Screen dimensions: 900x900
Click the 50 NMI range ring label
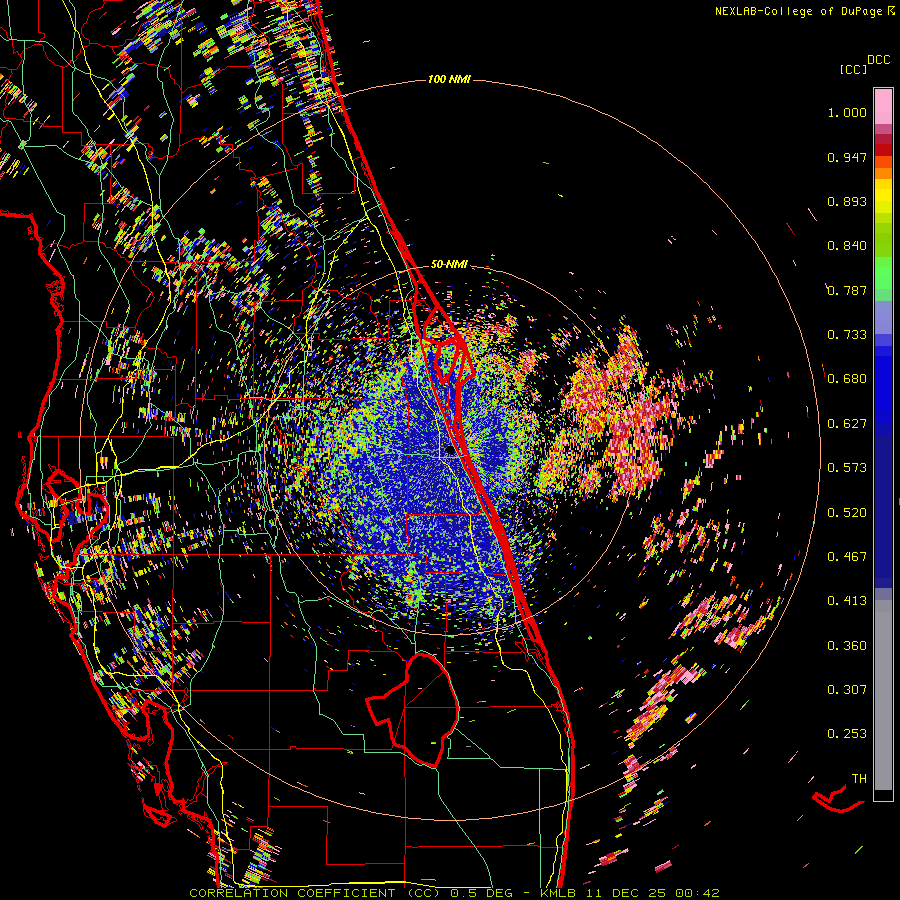[449, 264]
